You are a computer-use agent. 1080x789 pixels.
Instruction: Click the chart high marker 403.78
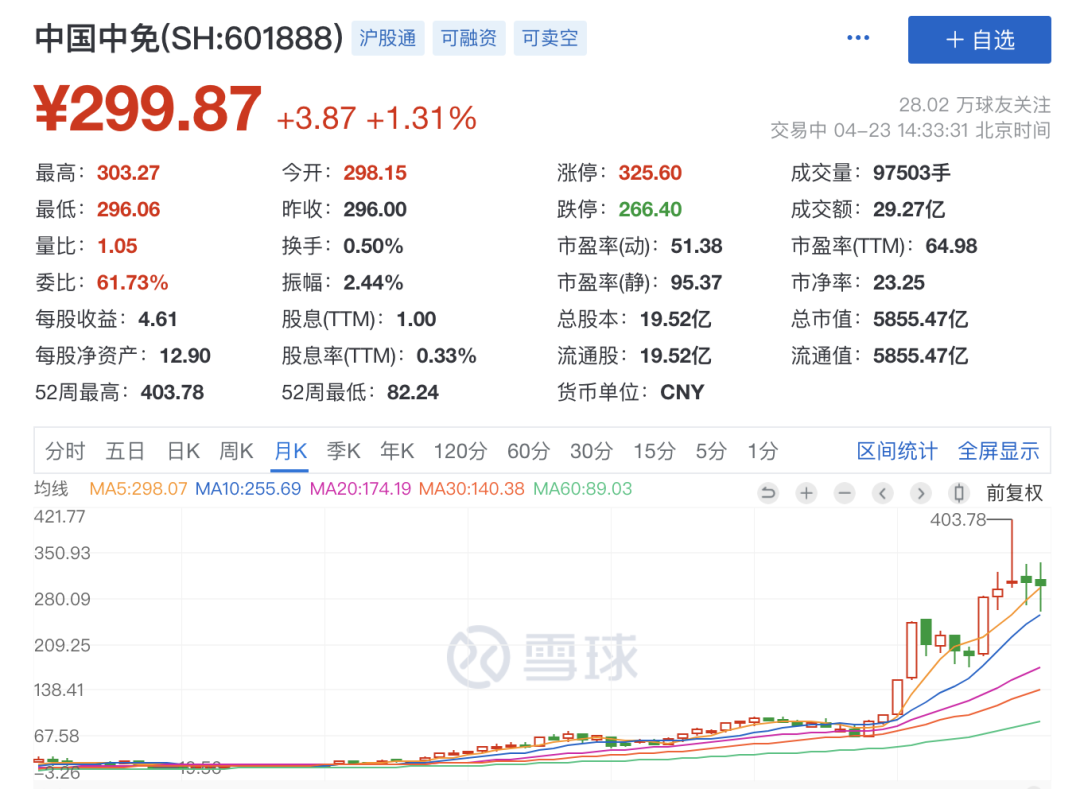(x=958, y=520)
